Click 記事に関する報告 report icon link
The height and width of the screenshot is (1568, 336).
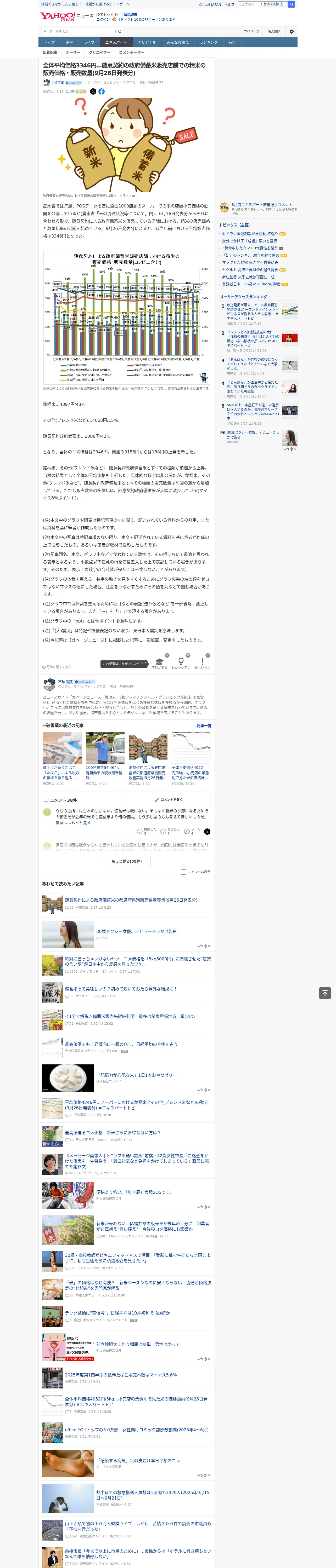57,667
